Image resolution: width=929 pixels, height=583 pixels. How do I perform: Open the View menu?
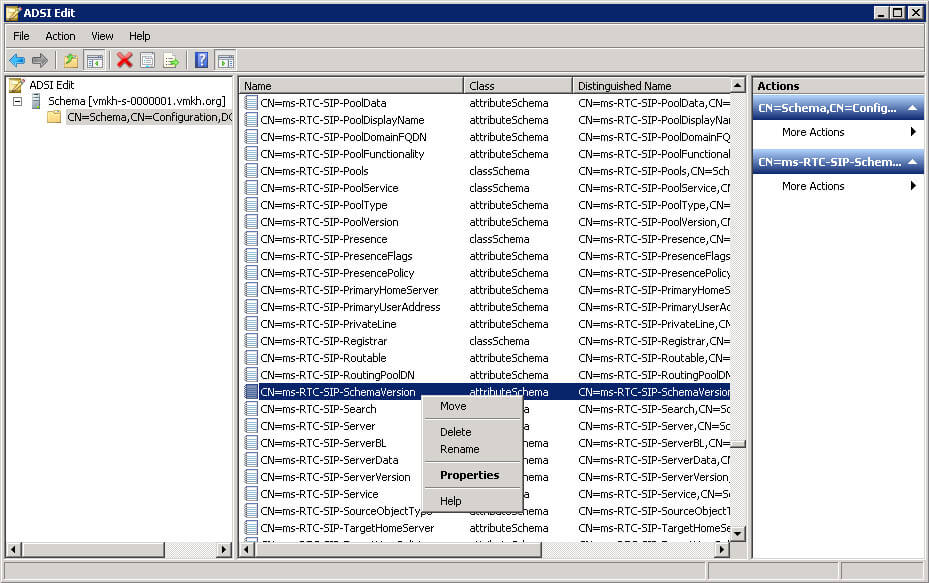(x=102, y=36)
